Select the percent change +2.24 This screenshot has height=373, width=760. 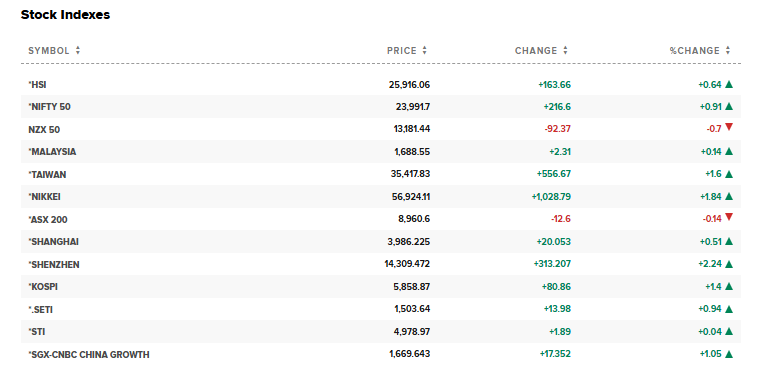click(x=711, y=264)
